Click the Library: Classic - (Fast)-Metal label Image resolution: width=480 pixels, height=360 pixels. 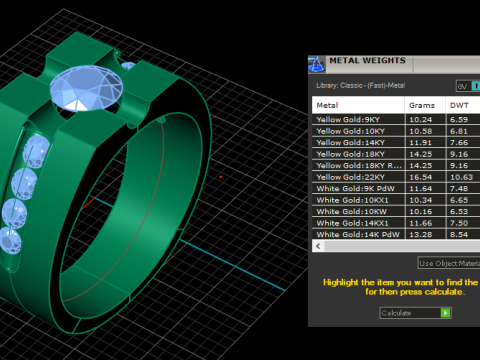pos(361,86)
